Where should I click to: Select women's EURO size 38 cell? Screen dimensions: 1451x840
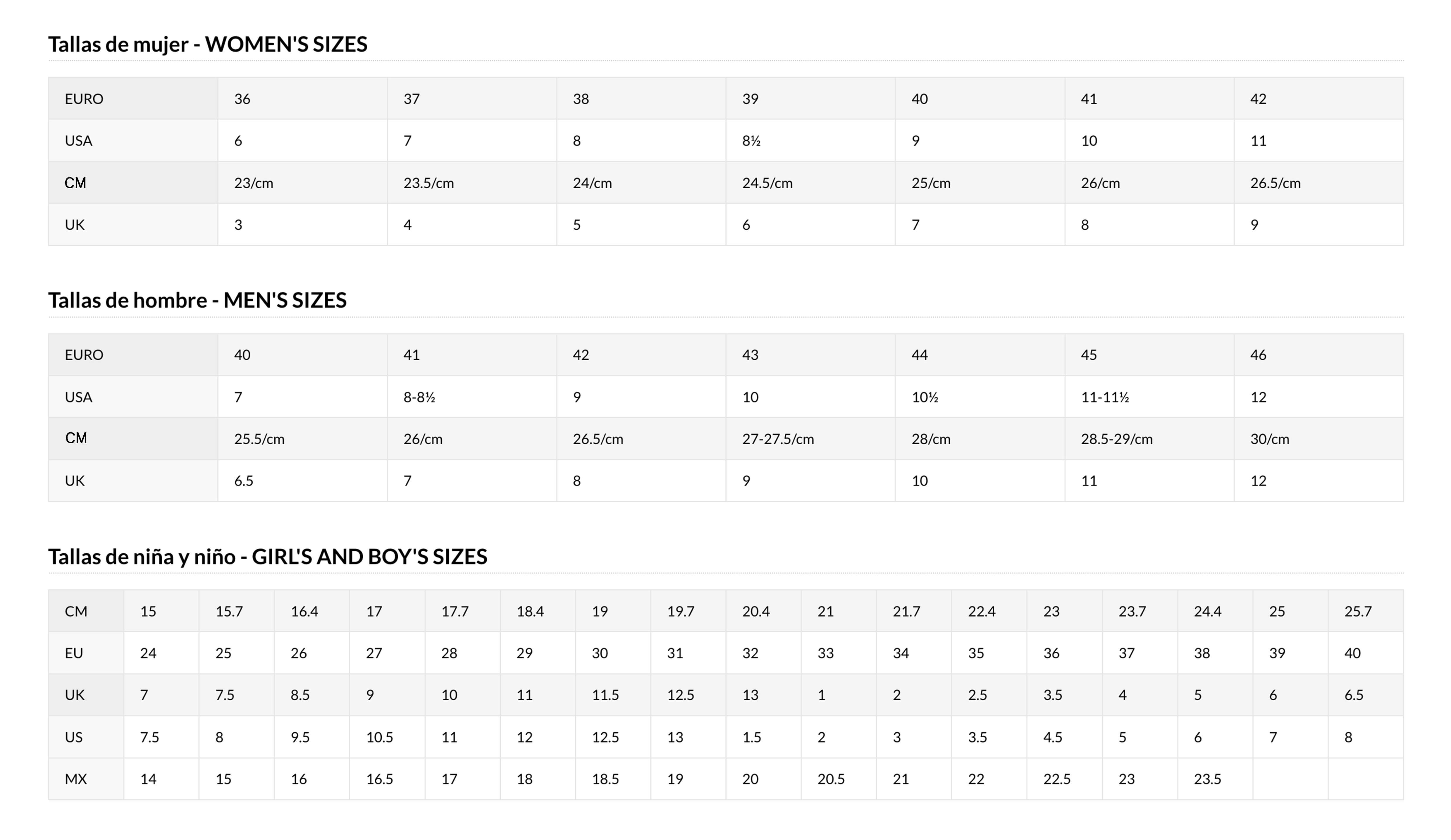(641, 99)
